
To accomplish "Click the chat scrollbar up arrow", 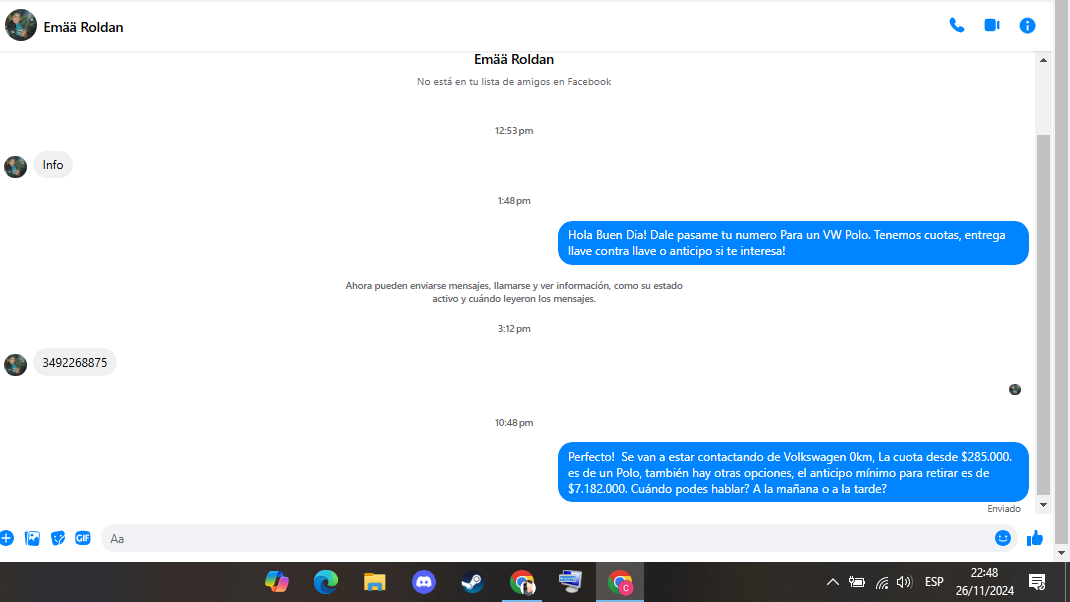I will (x=1043, y=60).
